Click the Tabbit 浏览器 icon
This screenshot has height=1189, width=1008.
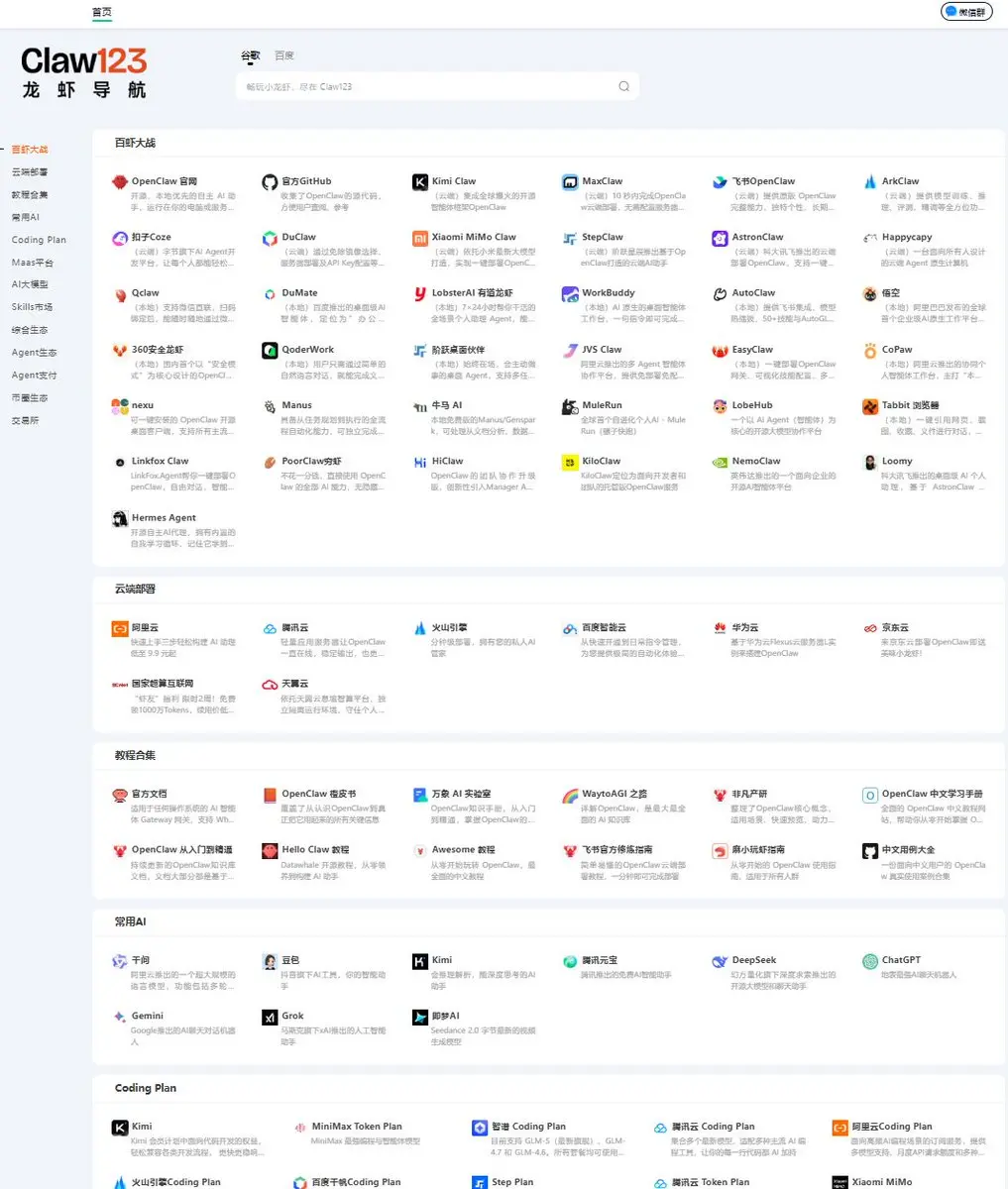click(870, 406)
